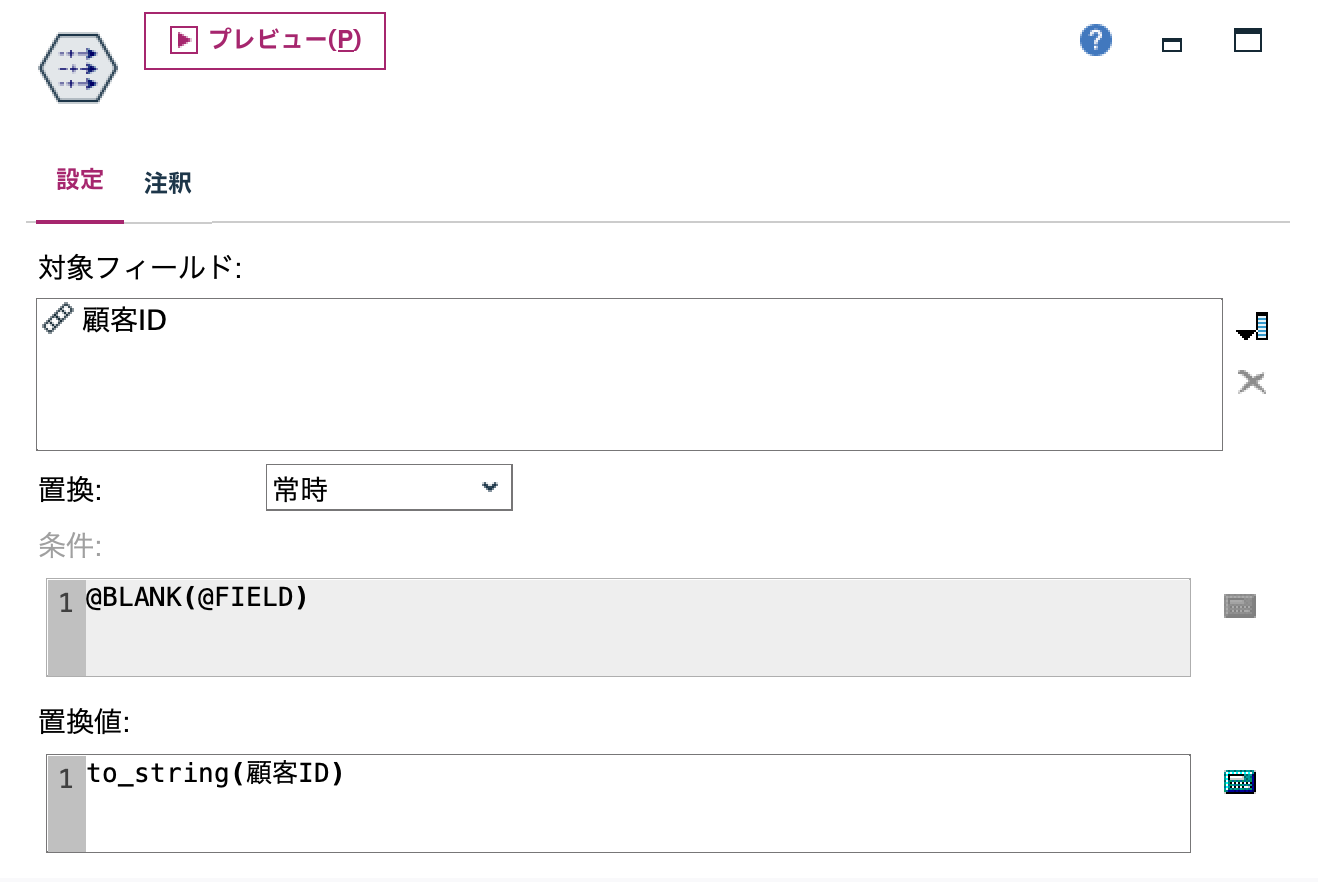Select 常時 in the replacement mode selector
This screenshot has height=882, width=1318.
[389, 487]
